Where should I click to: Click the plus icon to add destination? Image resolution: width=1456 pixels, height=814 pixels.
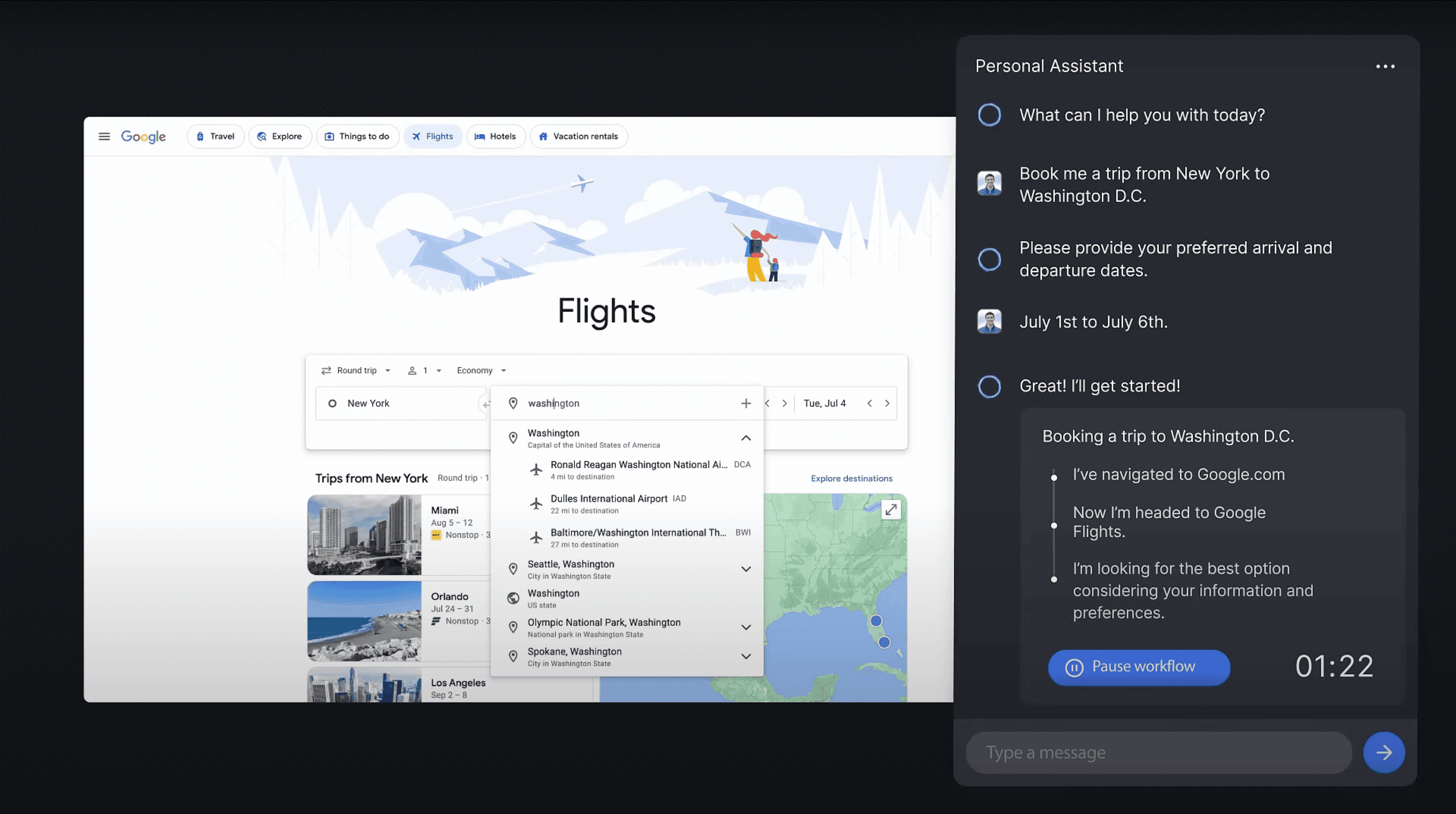pos(746,403)
